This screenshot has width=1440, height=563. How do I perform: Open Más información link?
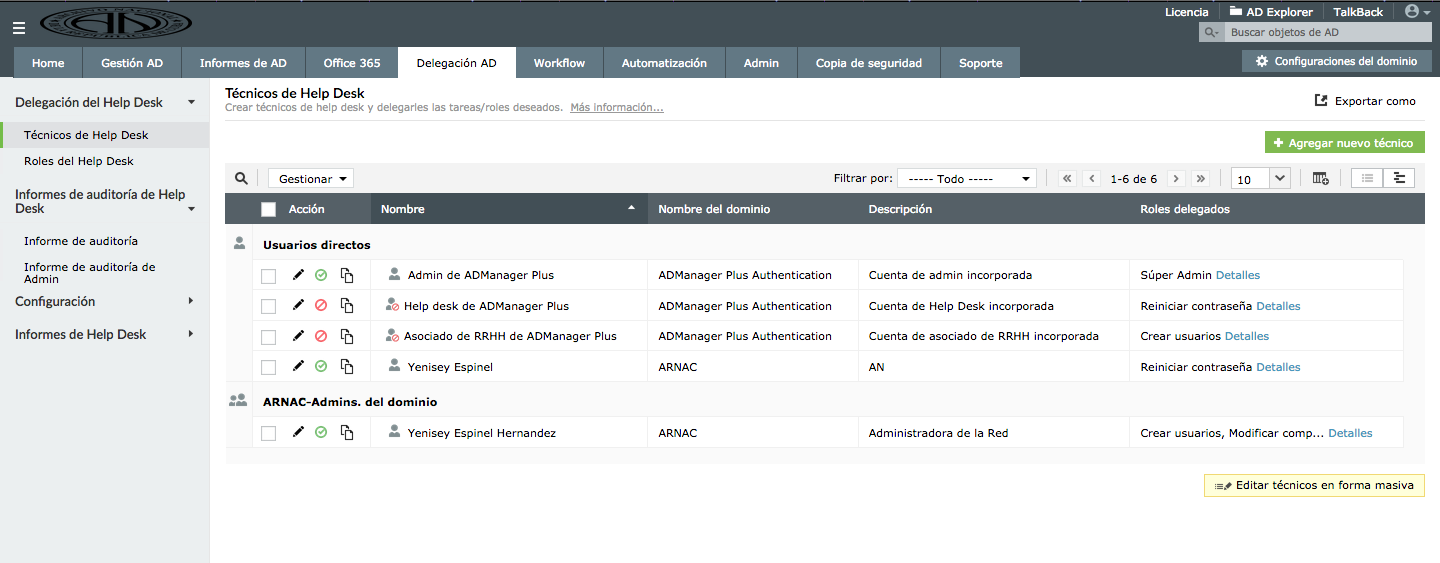(617, 107)
